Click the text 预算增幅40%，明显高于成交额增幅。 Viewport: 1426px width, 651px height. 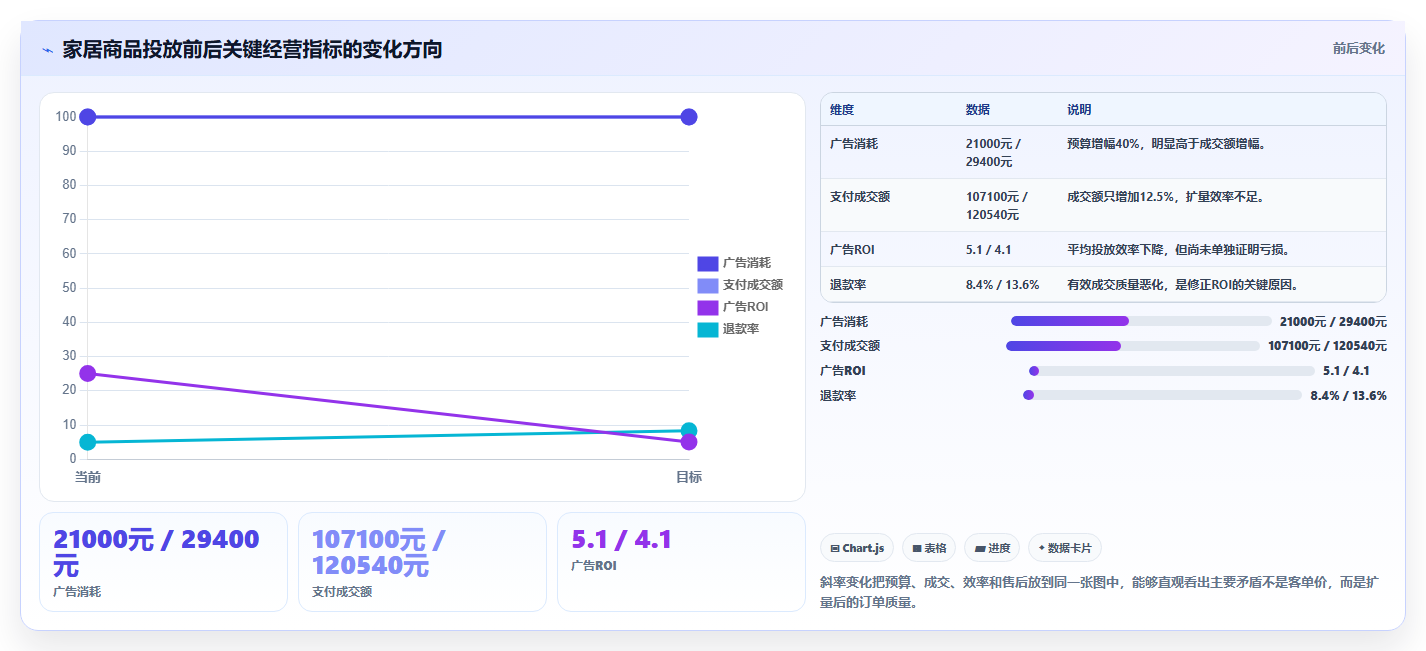1168,144
